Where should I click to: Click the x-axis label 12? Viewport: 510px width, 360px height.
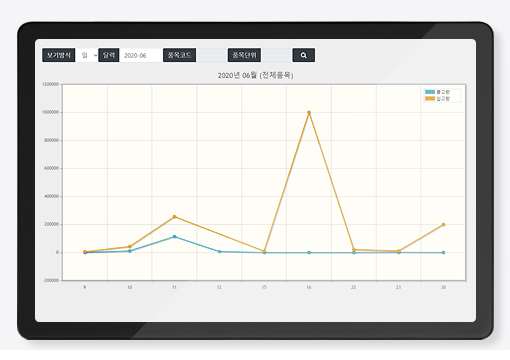click(x=219, y=287)
